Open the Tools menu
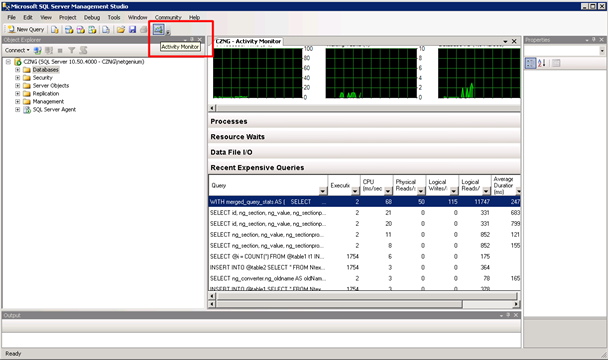The image size is (608, 360). point(114,17)
